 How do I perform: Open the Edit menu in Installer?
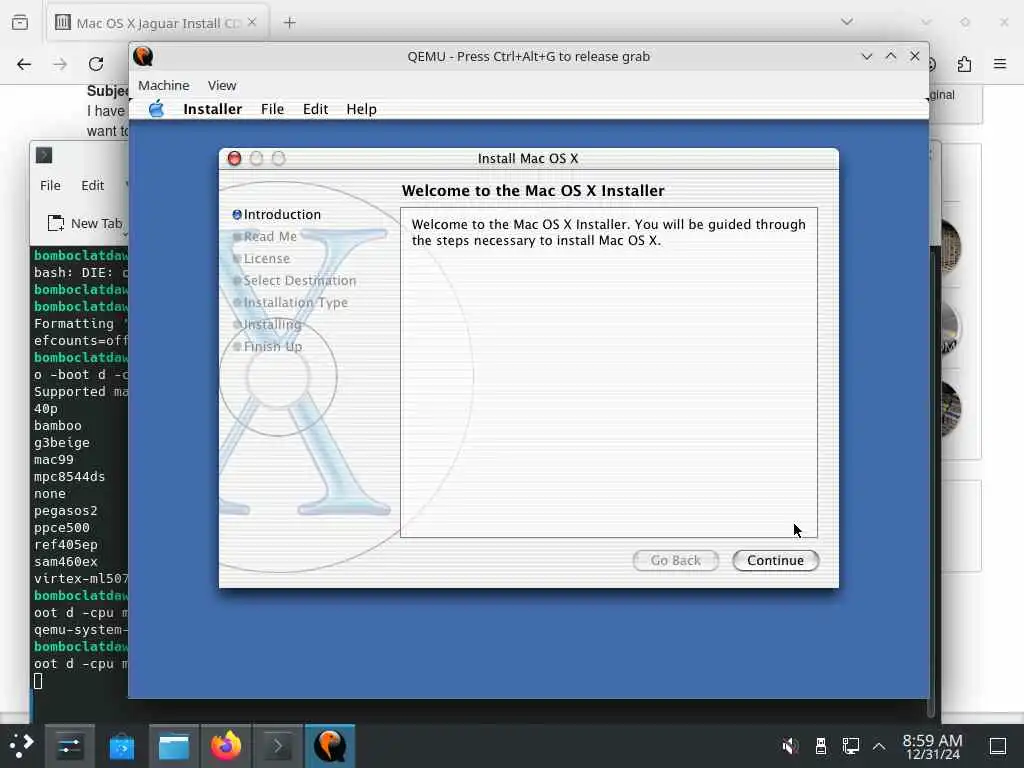(315, 109)
